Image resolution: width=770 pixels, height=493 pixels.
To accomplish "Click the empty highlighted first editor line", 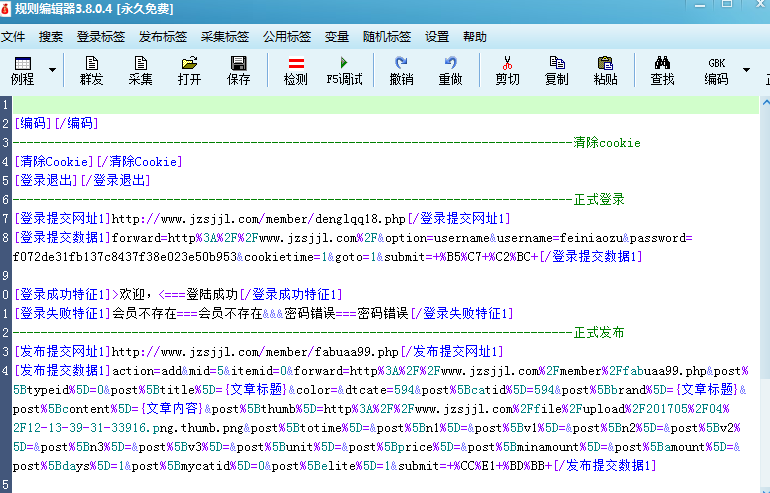I will coord(385,105).
